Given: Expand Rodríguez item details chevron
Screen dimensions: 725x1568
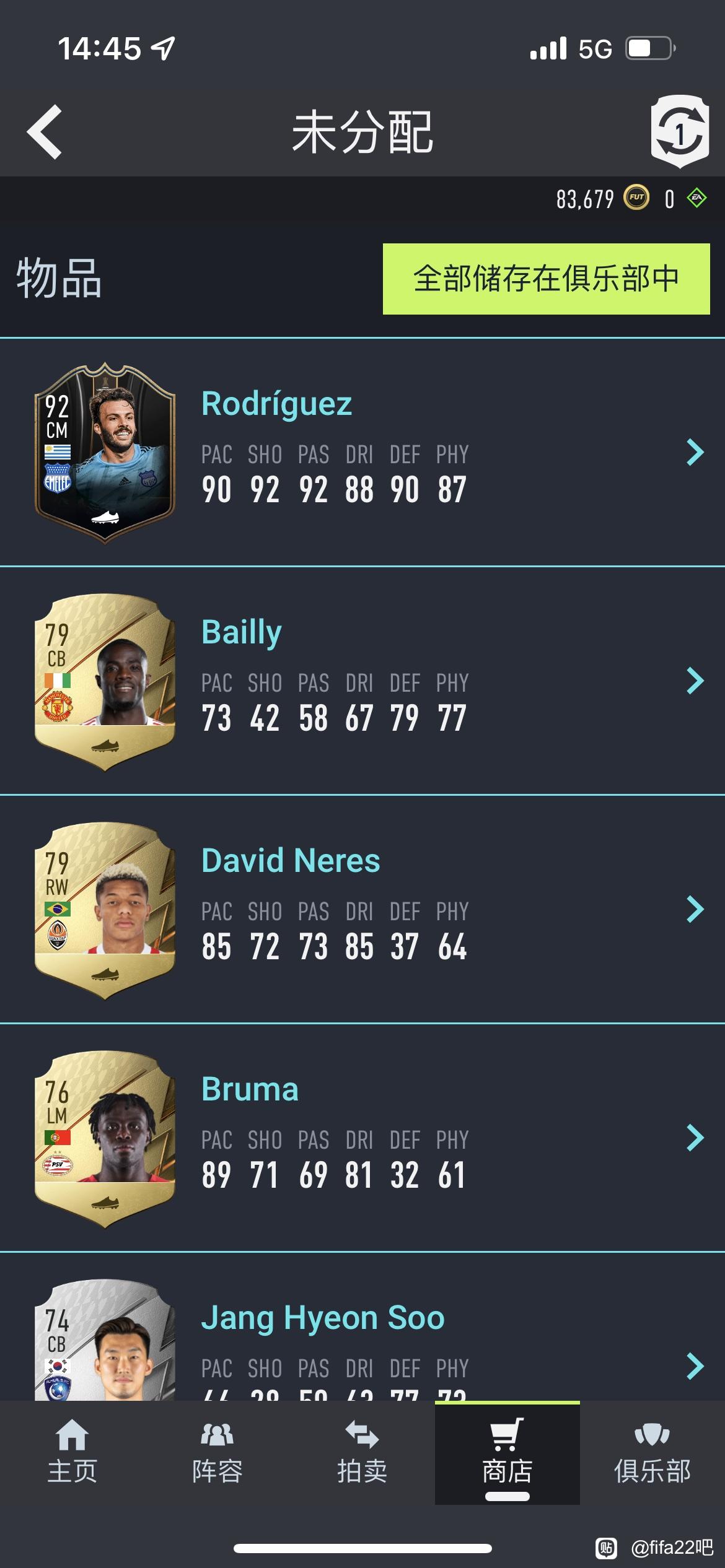Looking at the screenshot, I should pyautogui.click(x=695, y=452).
